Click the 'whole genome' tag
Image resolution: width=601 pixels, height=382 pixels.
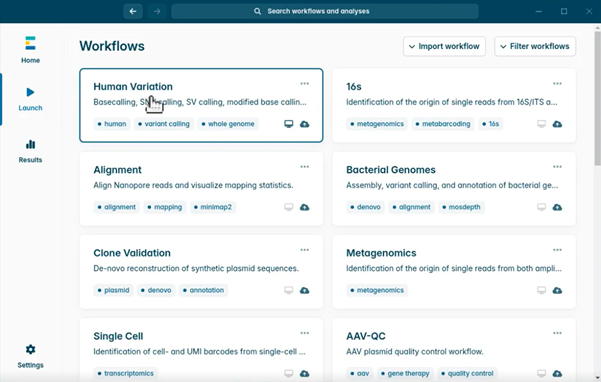pos(228,124)
